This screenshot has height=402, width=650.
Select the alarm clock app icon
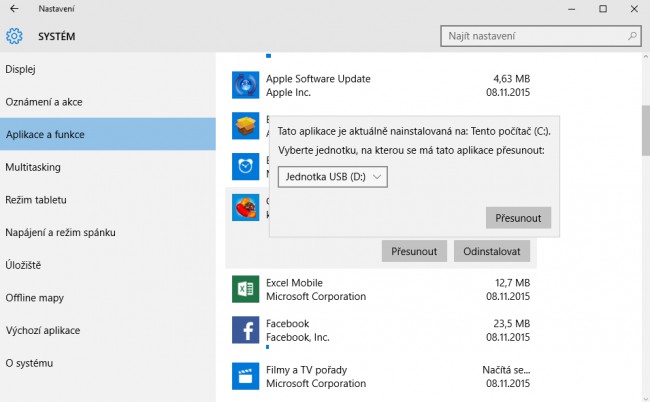point(245,166)
